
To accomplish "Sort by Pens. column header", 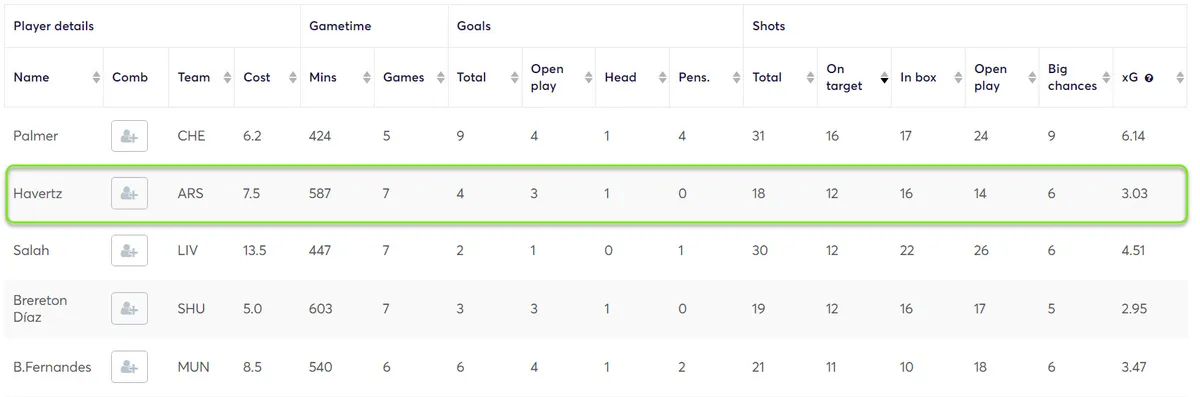I will point(706,78).
